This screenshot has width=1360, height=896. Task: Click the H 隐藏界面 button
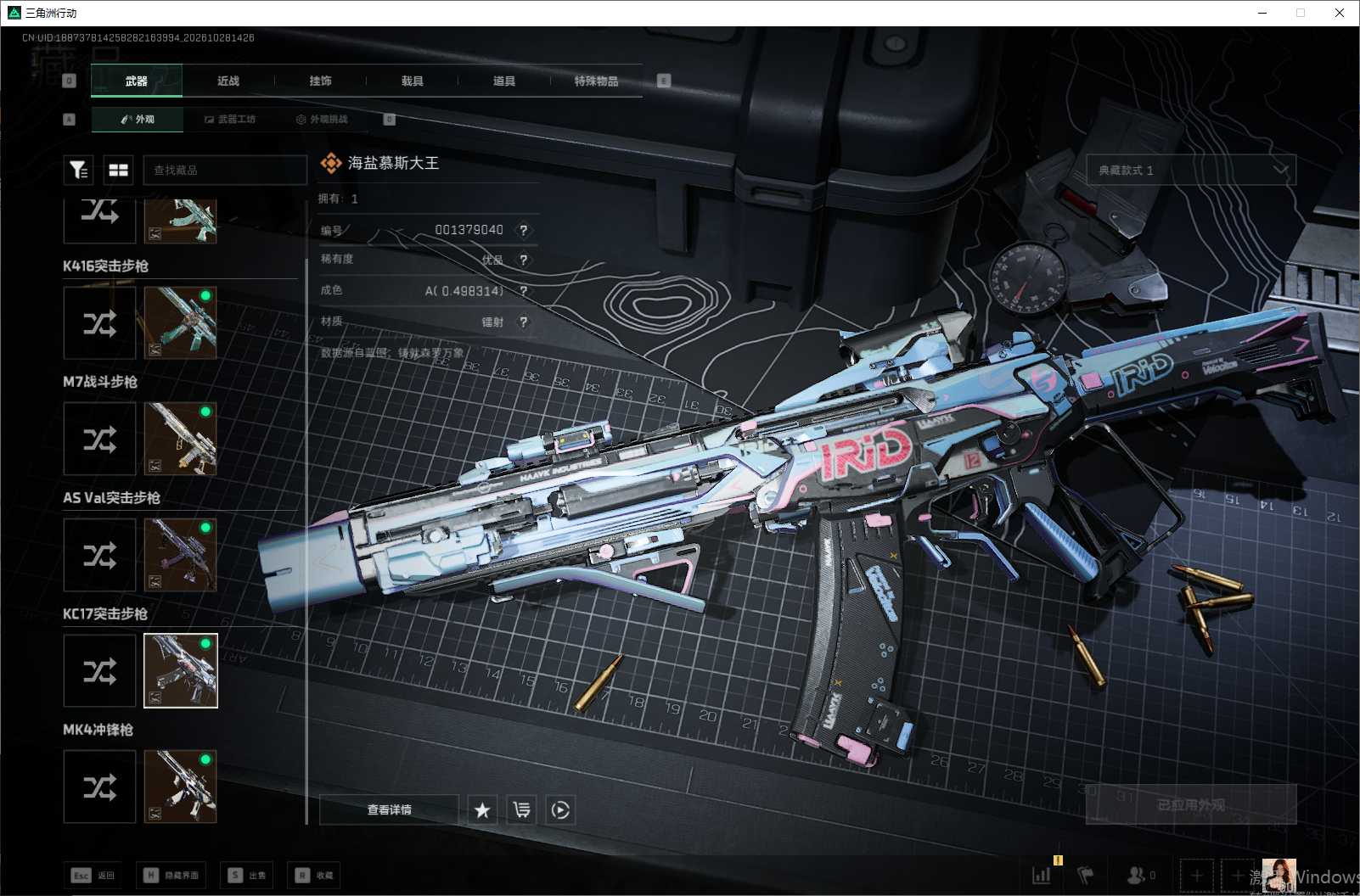pyautogui.click(x=171, y=875)
